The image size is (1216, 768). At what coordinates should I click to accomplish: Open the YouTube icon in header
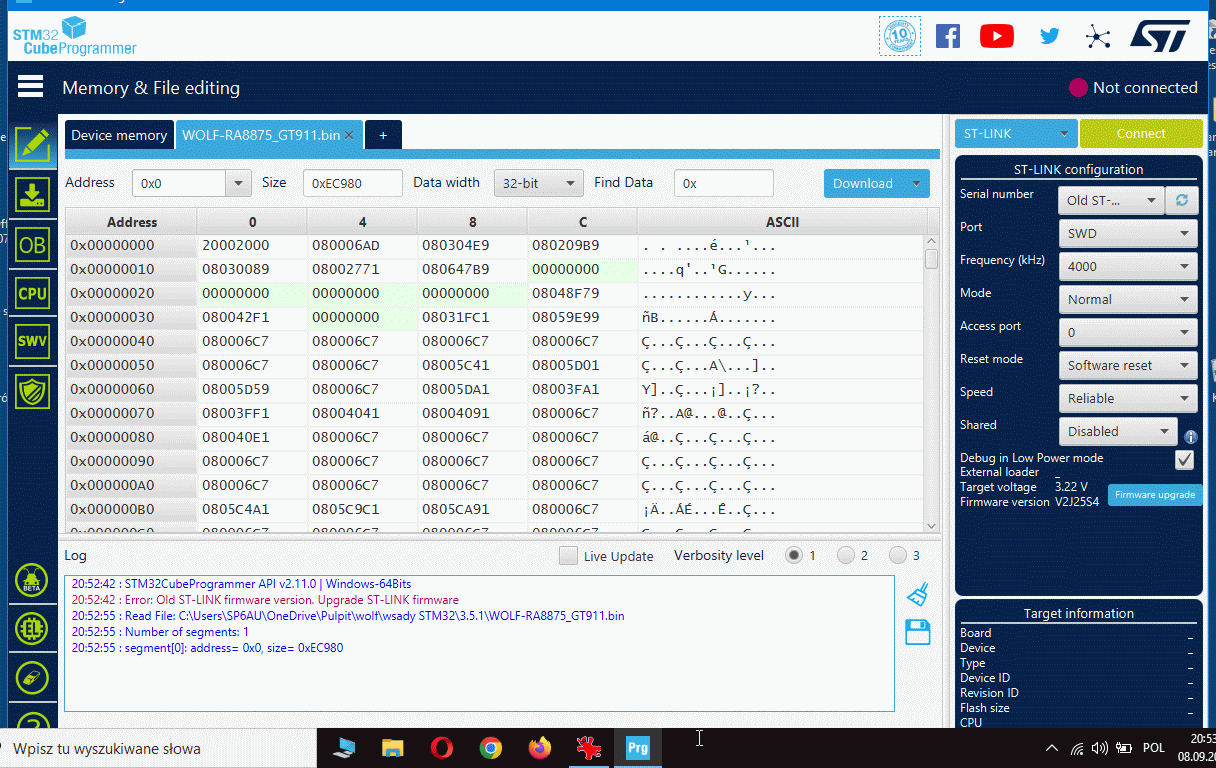tap(996, 37)
